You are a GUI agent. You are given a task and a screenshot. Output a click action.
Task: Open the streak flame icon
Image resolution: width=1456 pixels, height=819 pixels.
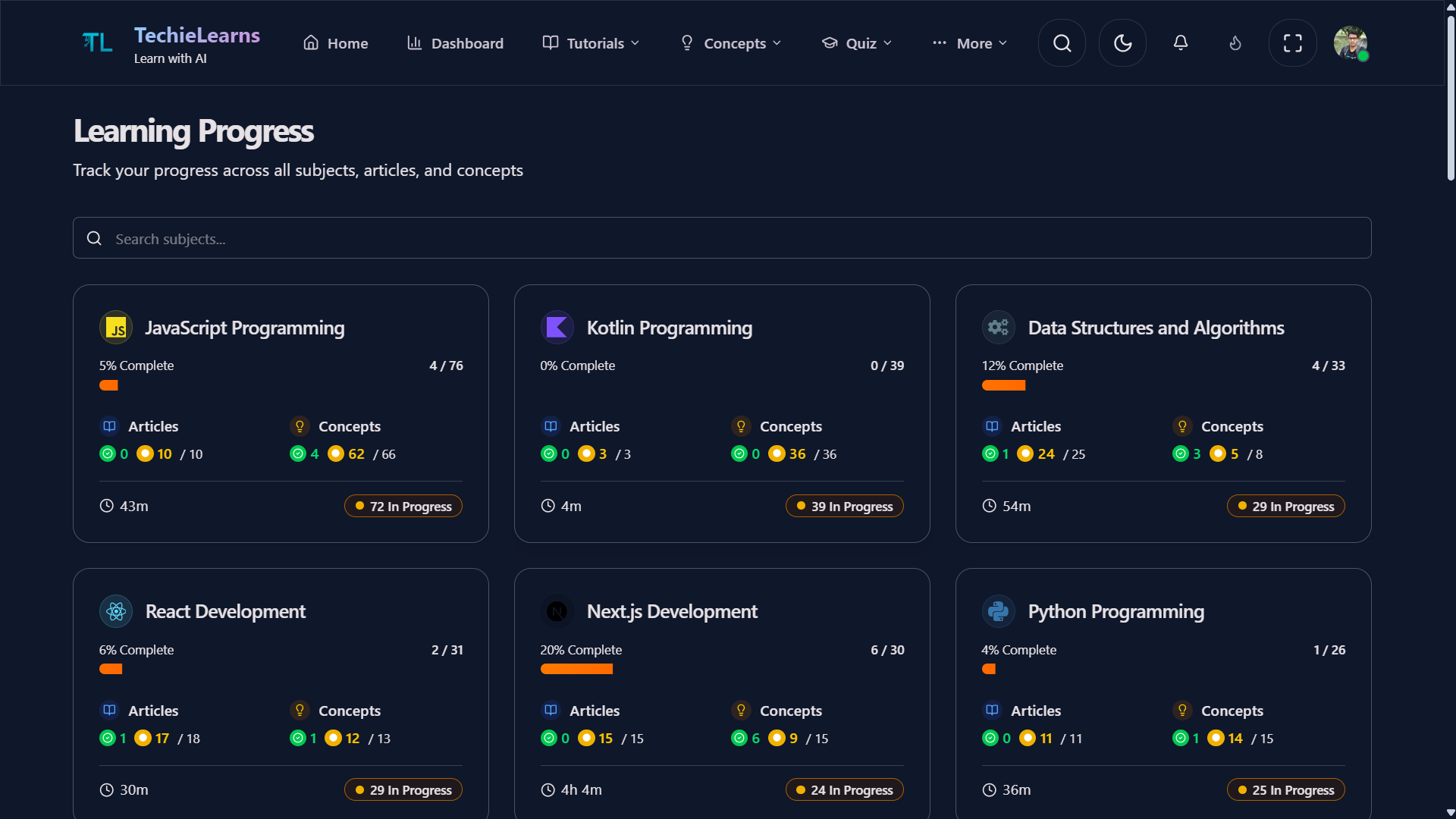(1235, 42)
